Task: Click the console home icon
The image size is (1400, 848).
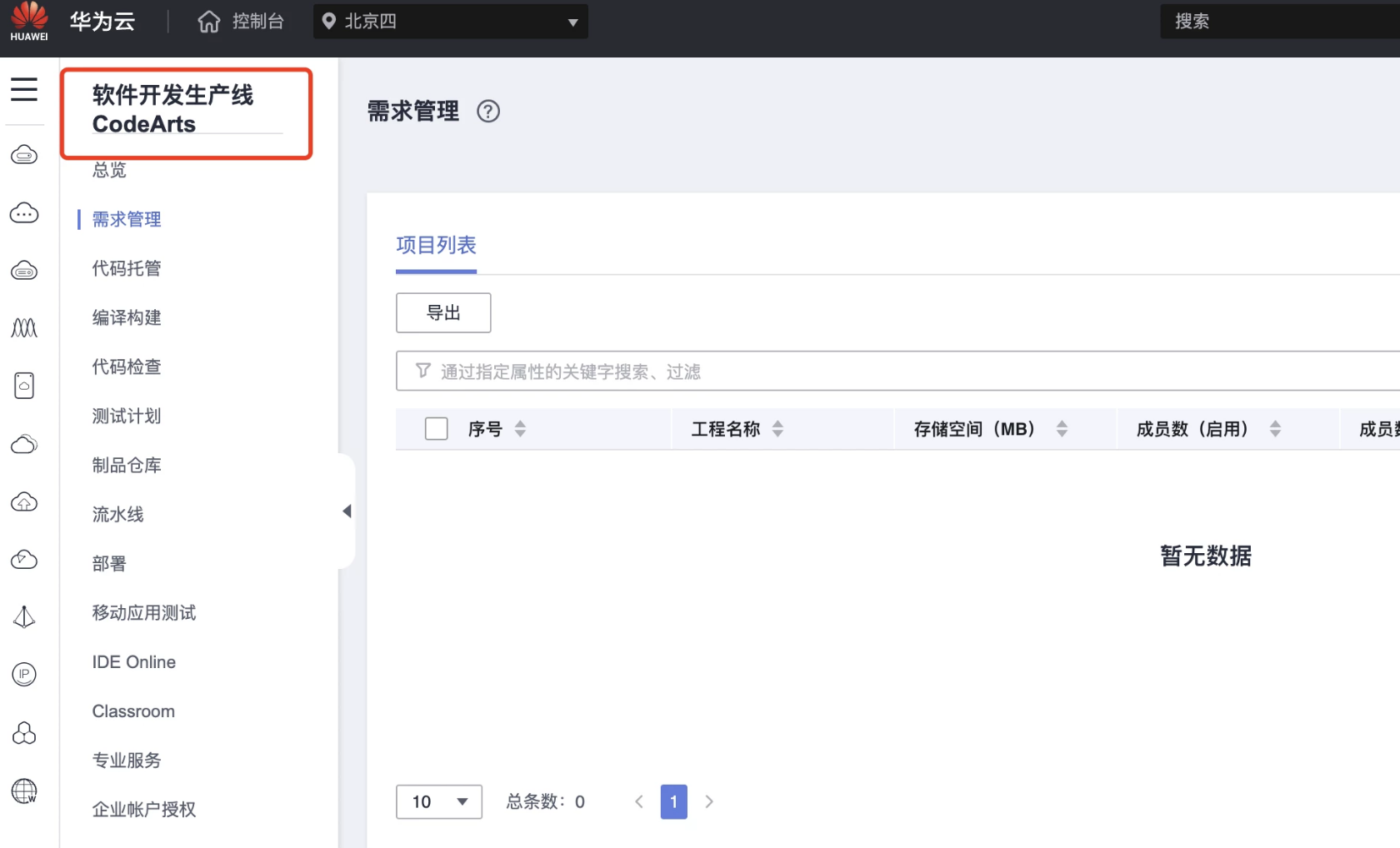Action: tap(209, 22)
